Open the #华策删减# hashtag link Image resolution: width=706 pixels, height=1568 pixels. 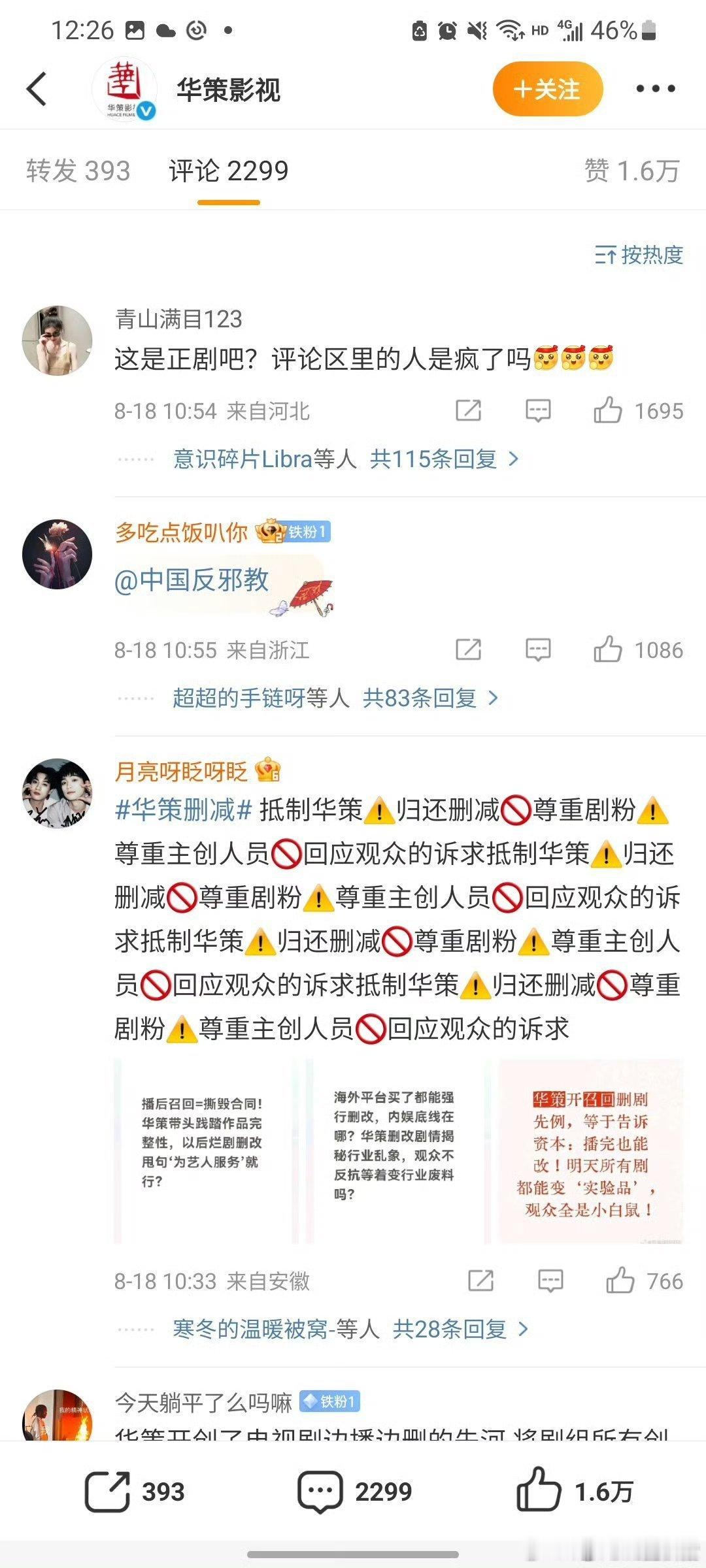(x=184, y=810)
